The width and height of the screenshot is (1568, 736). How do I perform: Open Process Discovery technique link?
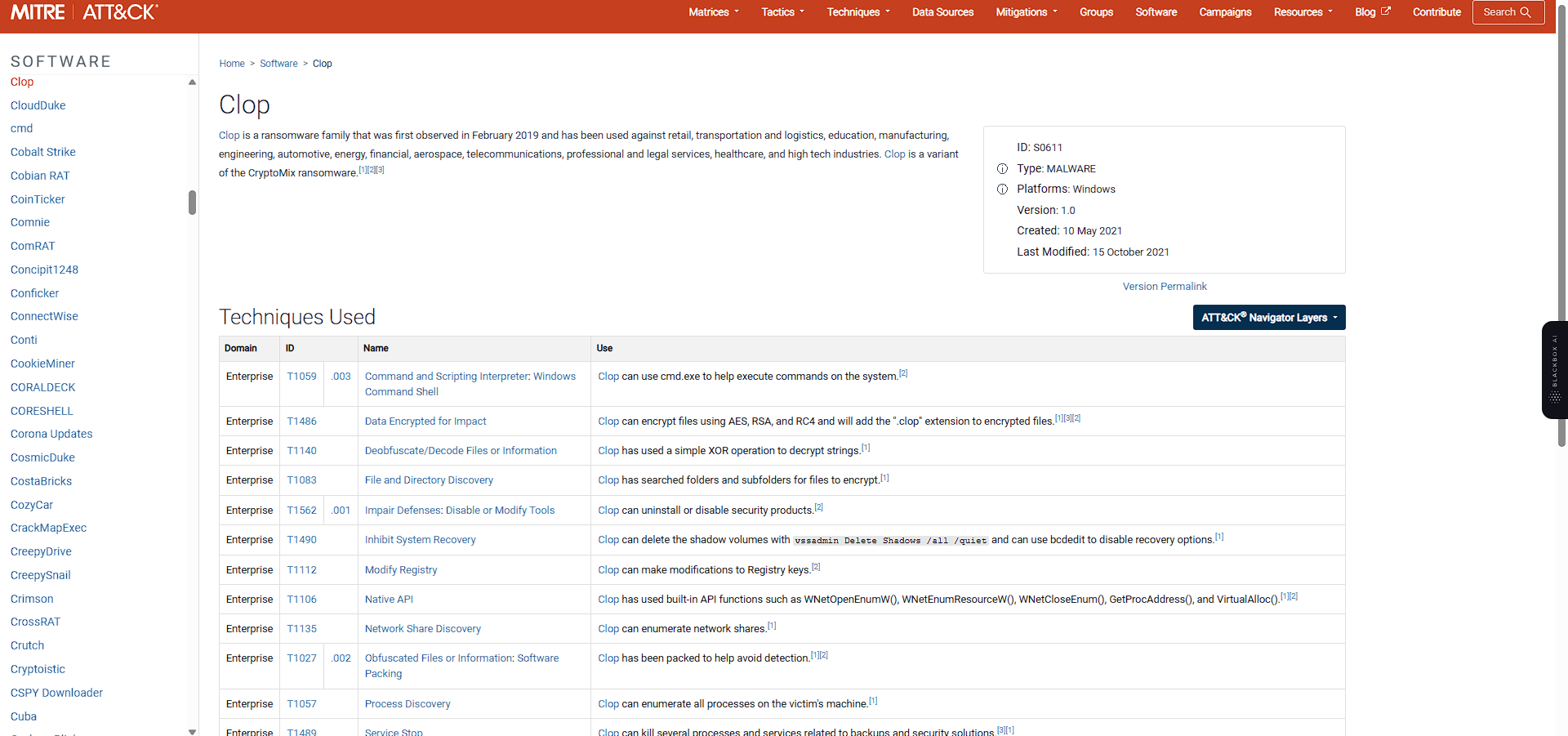click(x=408, y=704)
